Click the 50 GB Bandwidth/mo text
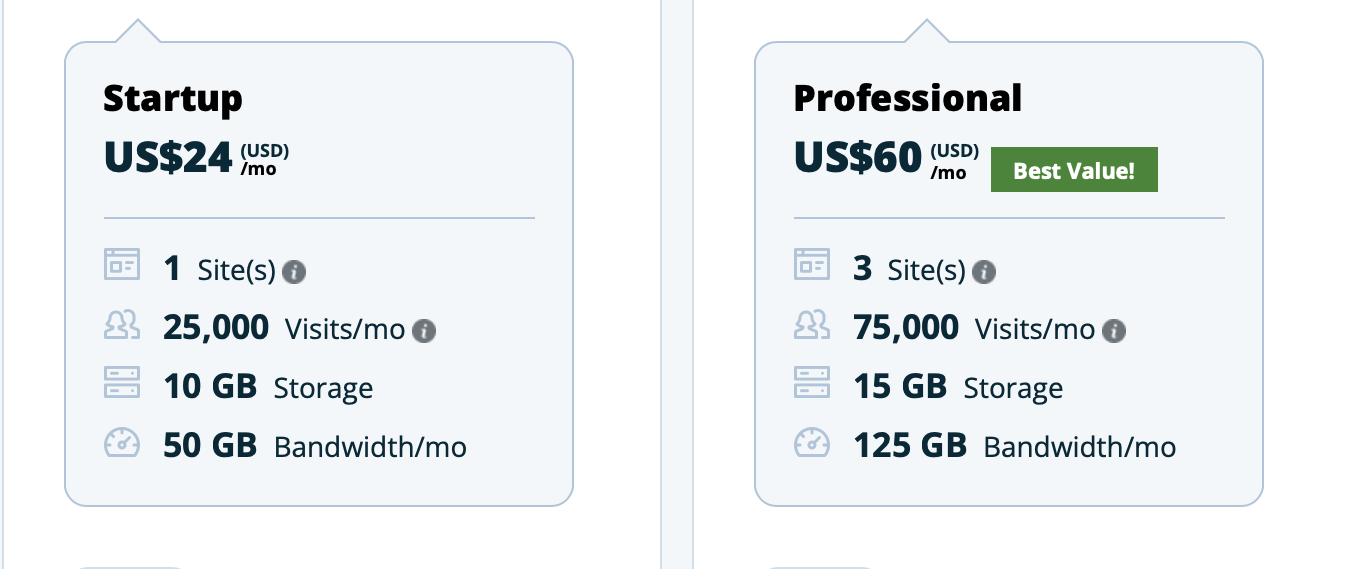 click(314, 445)
